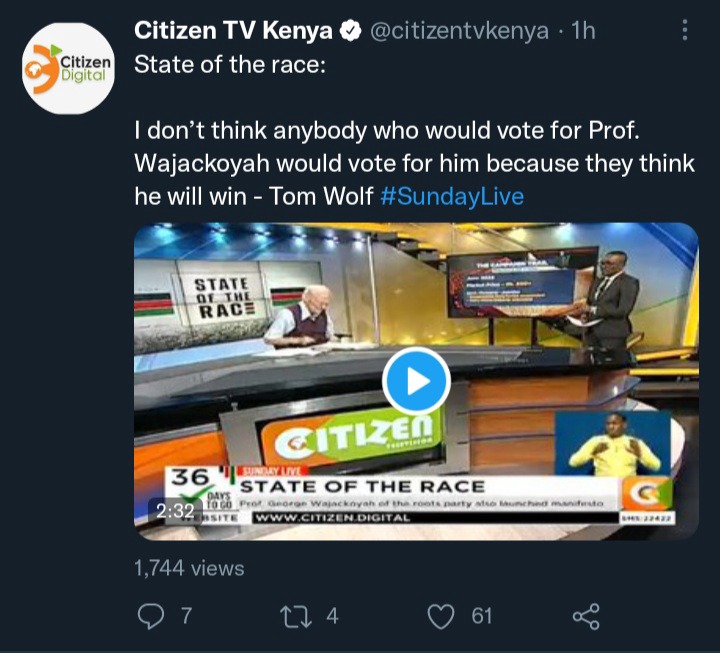Open the @citizentvkenya handle

[x=459, y=31]
